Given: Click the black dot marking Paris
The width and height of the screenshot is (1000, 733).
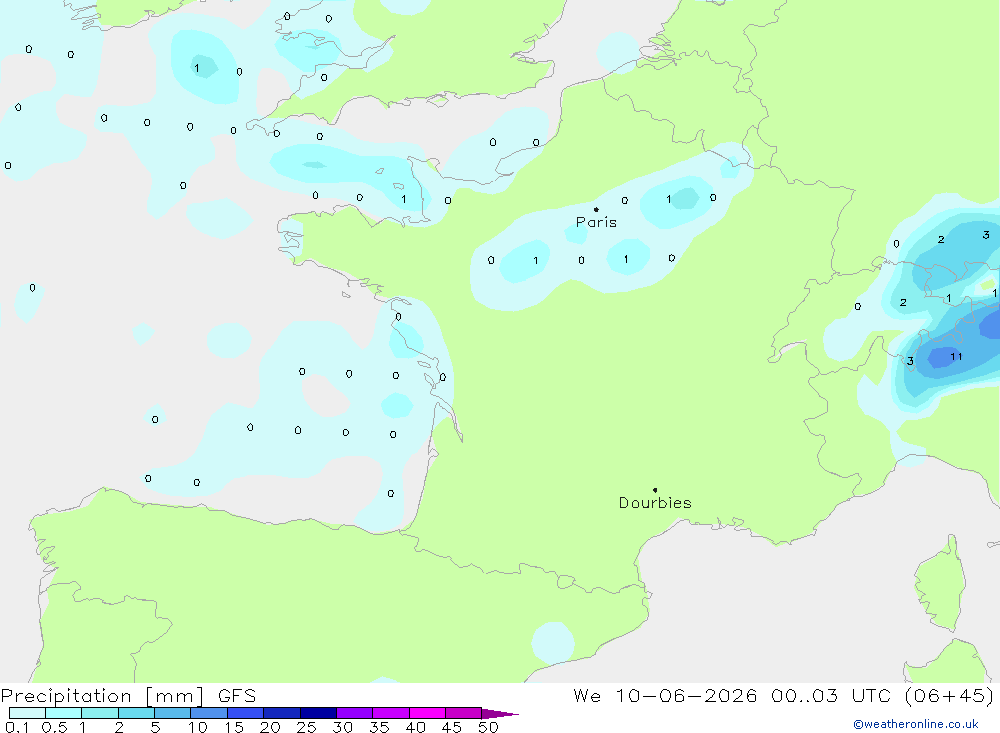Looking at the screenshot, I should tap(596, 209).
